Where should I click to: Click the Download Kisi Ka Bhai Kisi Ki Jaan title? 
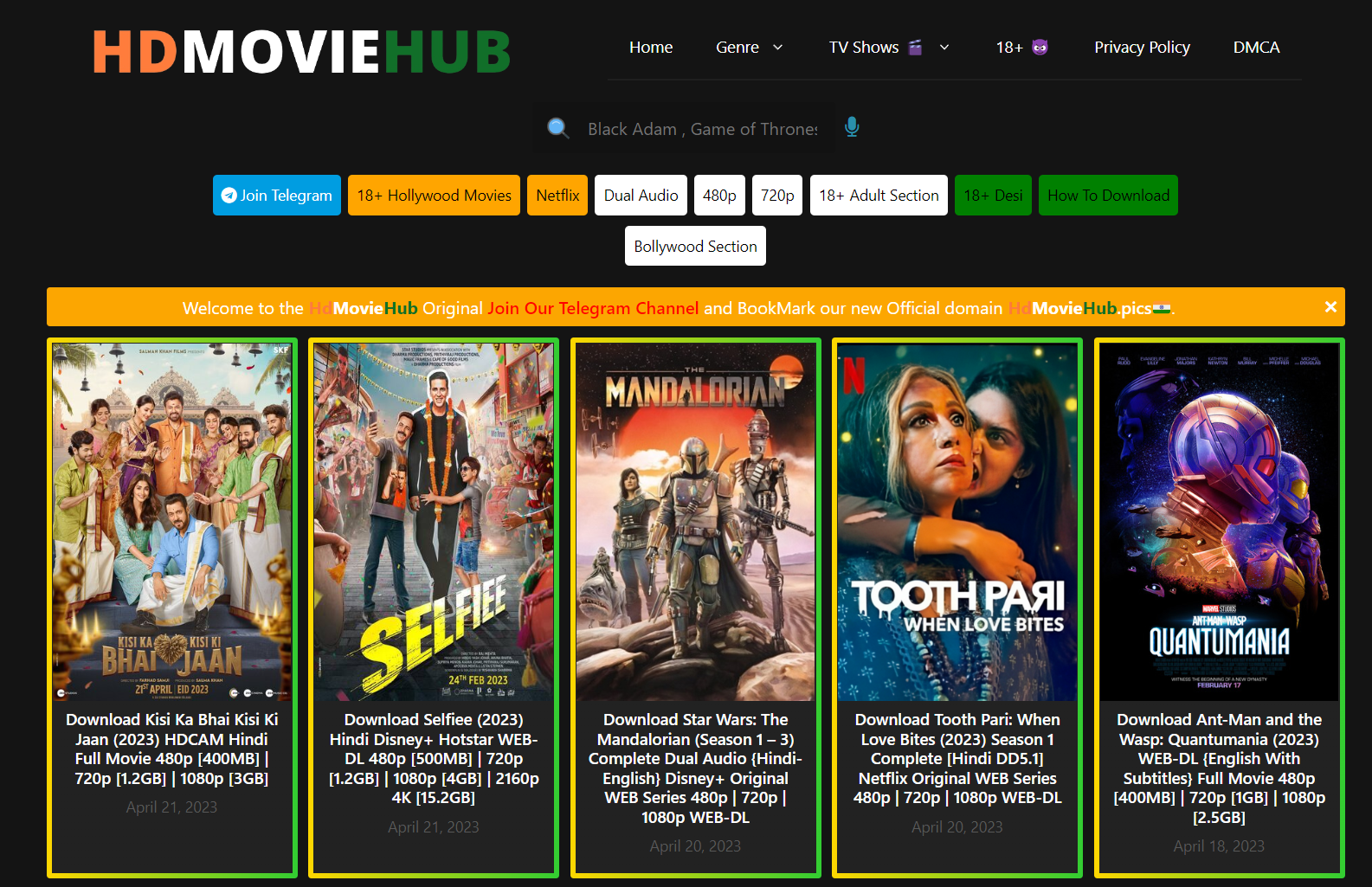pyautogui.click(x=172, y=749)
